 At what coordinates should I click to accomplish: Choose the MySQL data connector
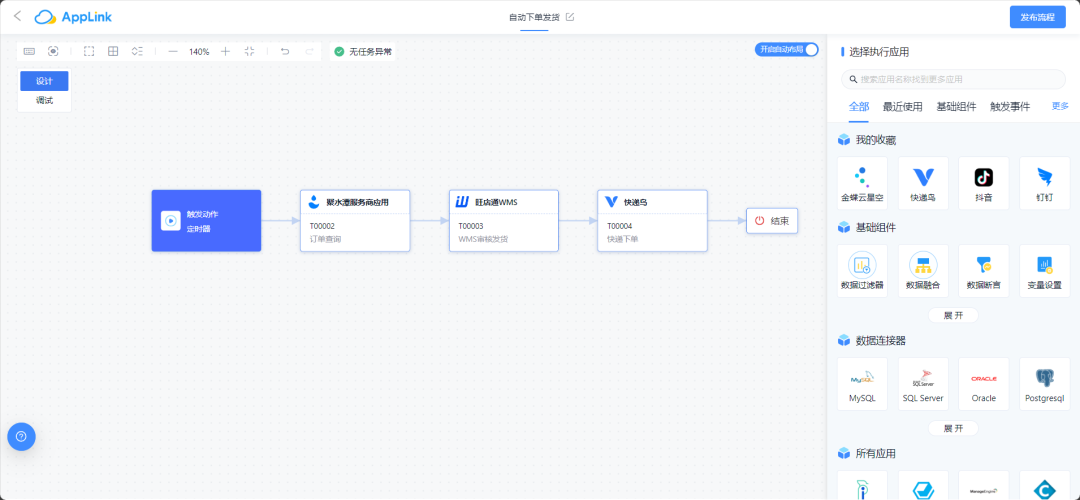coord(862,384)
